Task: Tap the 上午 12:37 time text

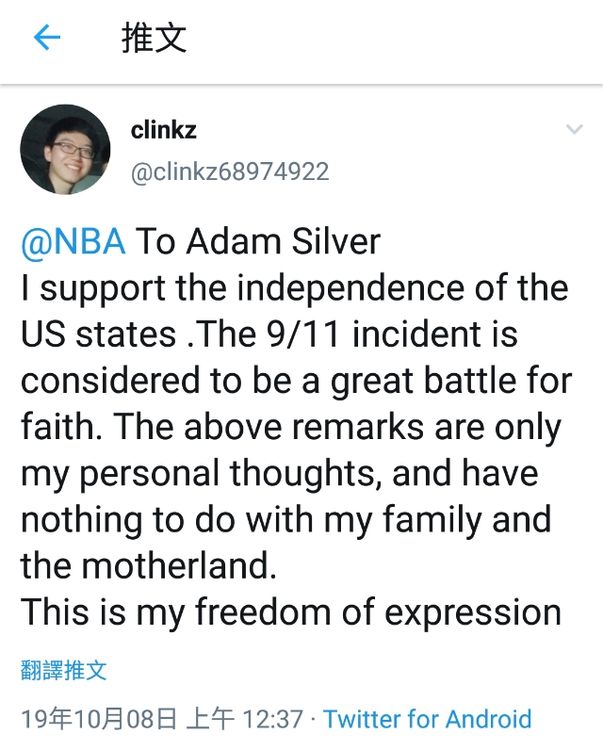Action: [245, 719]
